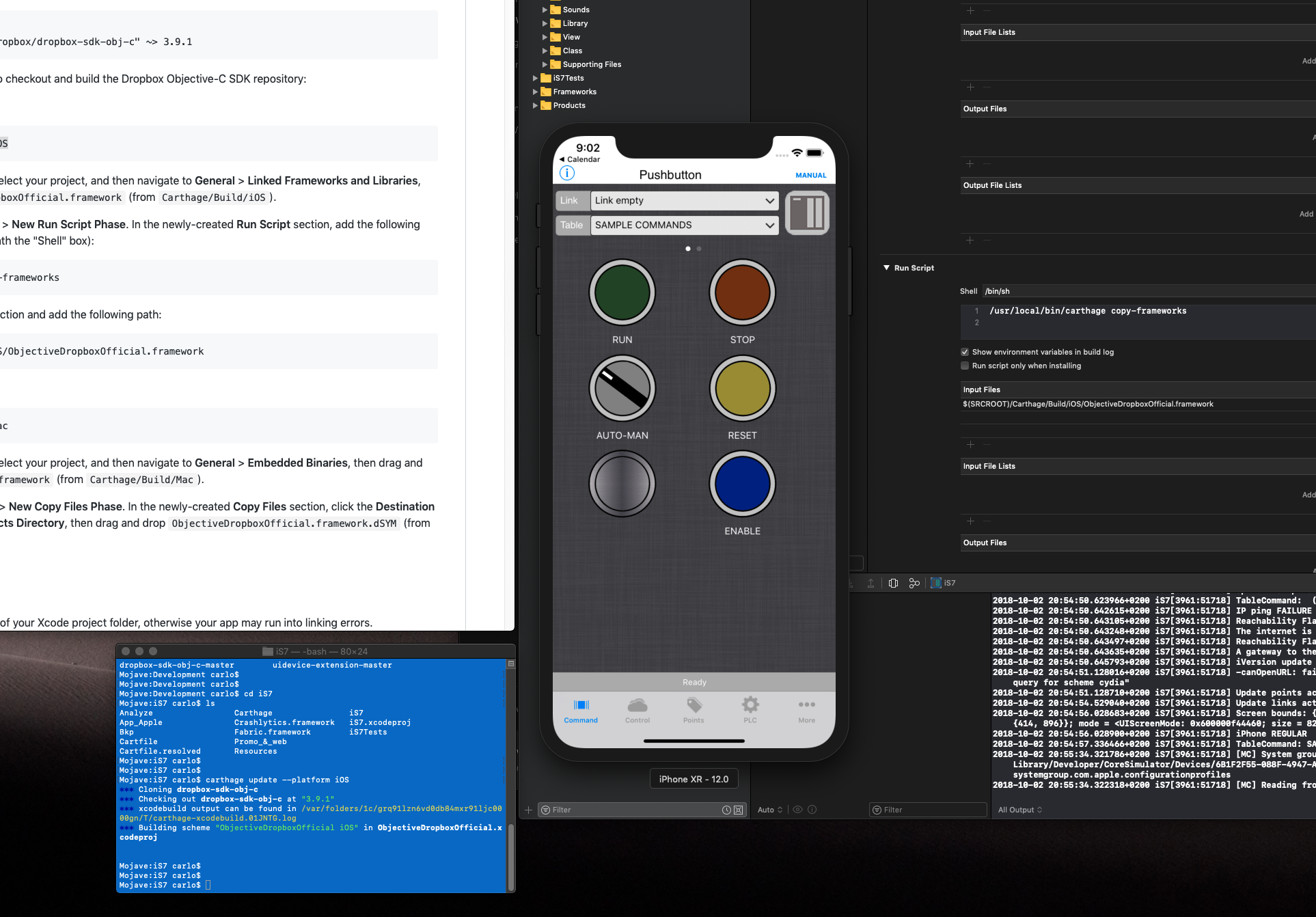Click the Terminal scroll lock icon at top right

pyautogui.click(x=511, y=663)
